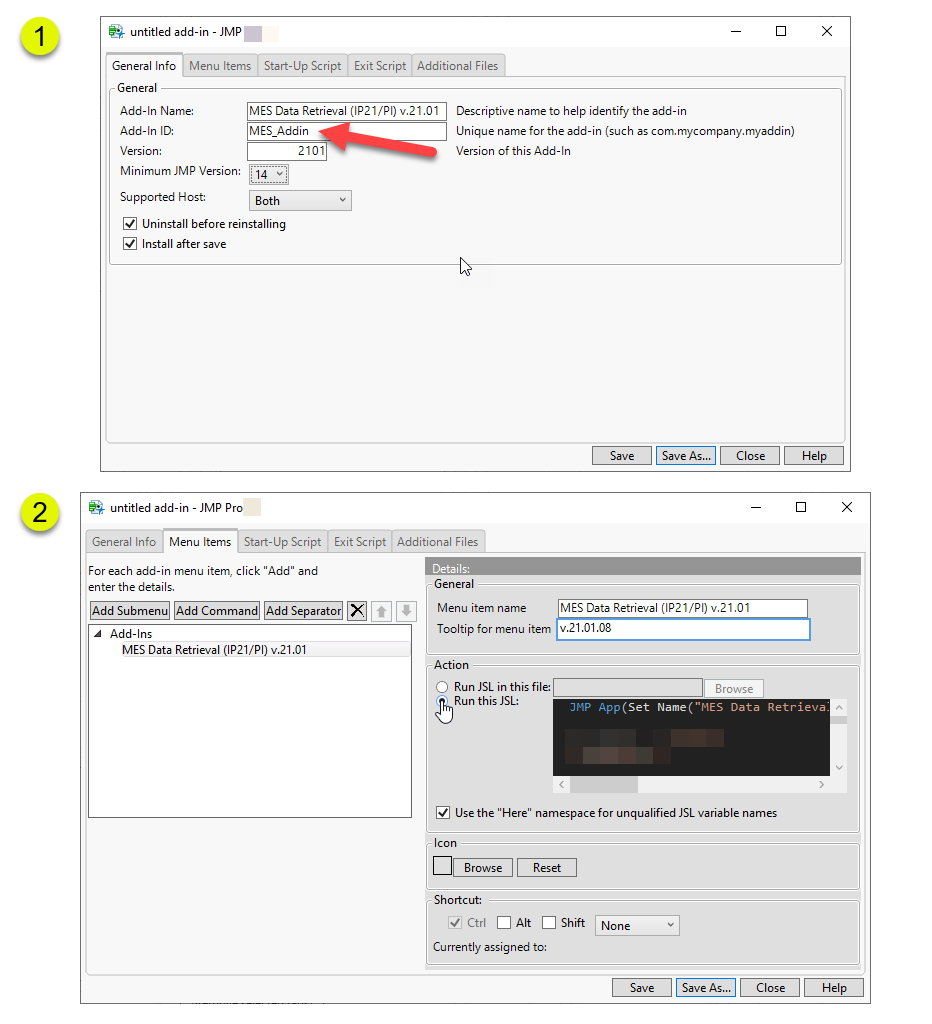Select the "Run JSL in this file" radio button
This screenshot has height=1024, width=932.
click(x=441, y=687)
